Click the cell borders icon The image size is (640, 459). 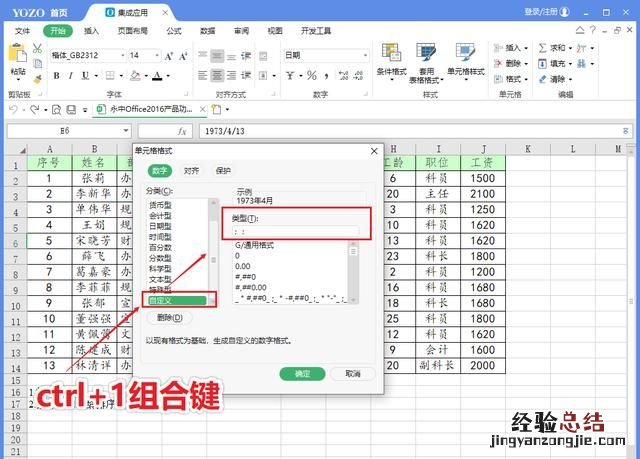coord(110,76)
